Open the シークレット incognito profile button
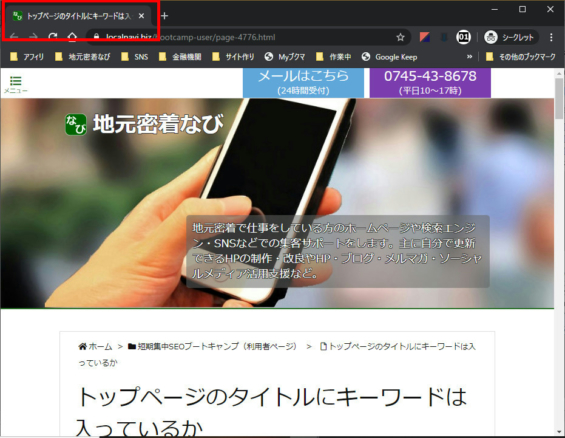This screenshot has height=438, width=565. pos(511,37)
